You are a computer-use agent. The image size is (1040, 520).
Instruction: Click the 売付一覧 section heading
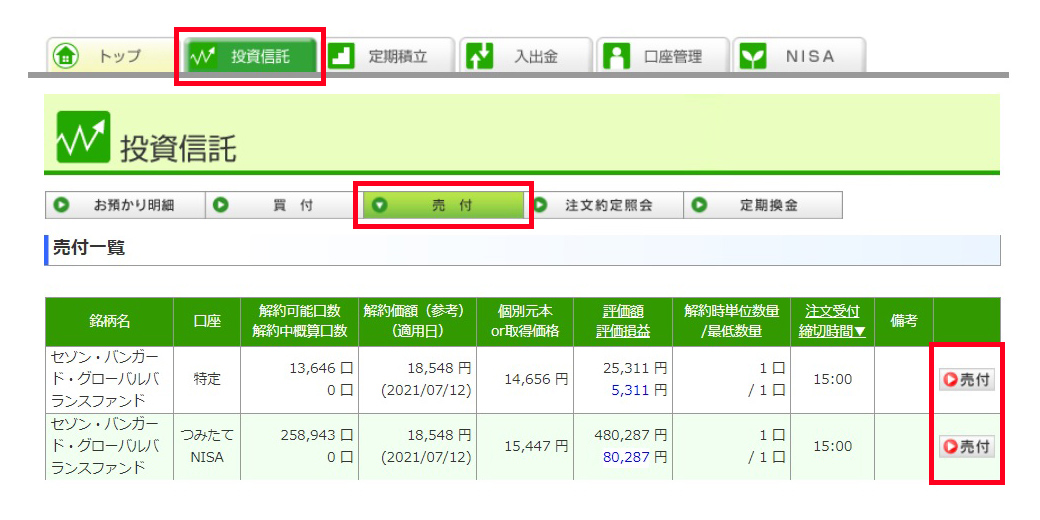click(89, 249)
